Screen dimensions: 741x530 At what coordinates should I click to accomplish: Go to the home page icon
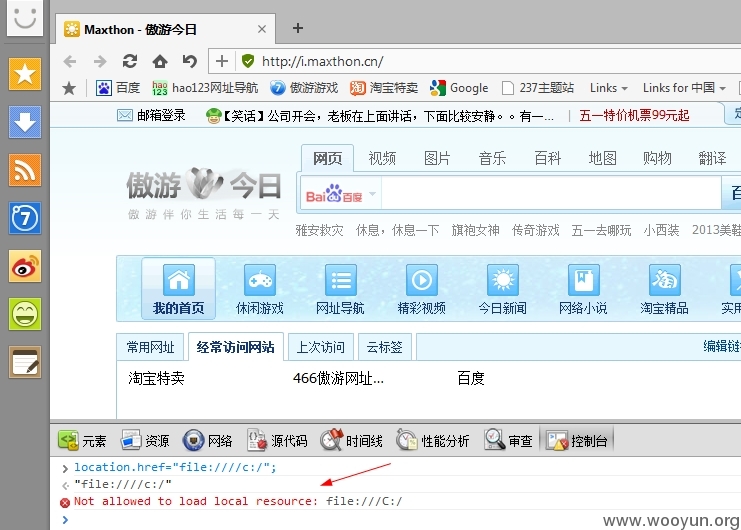(x=160, y=61)
